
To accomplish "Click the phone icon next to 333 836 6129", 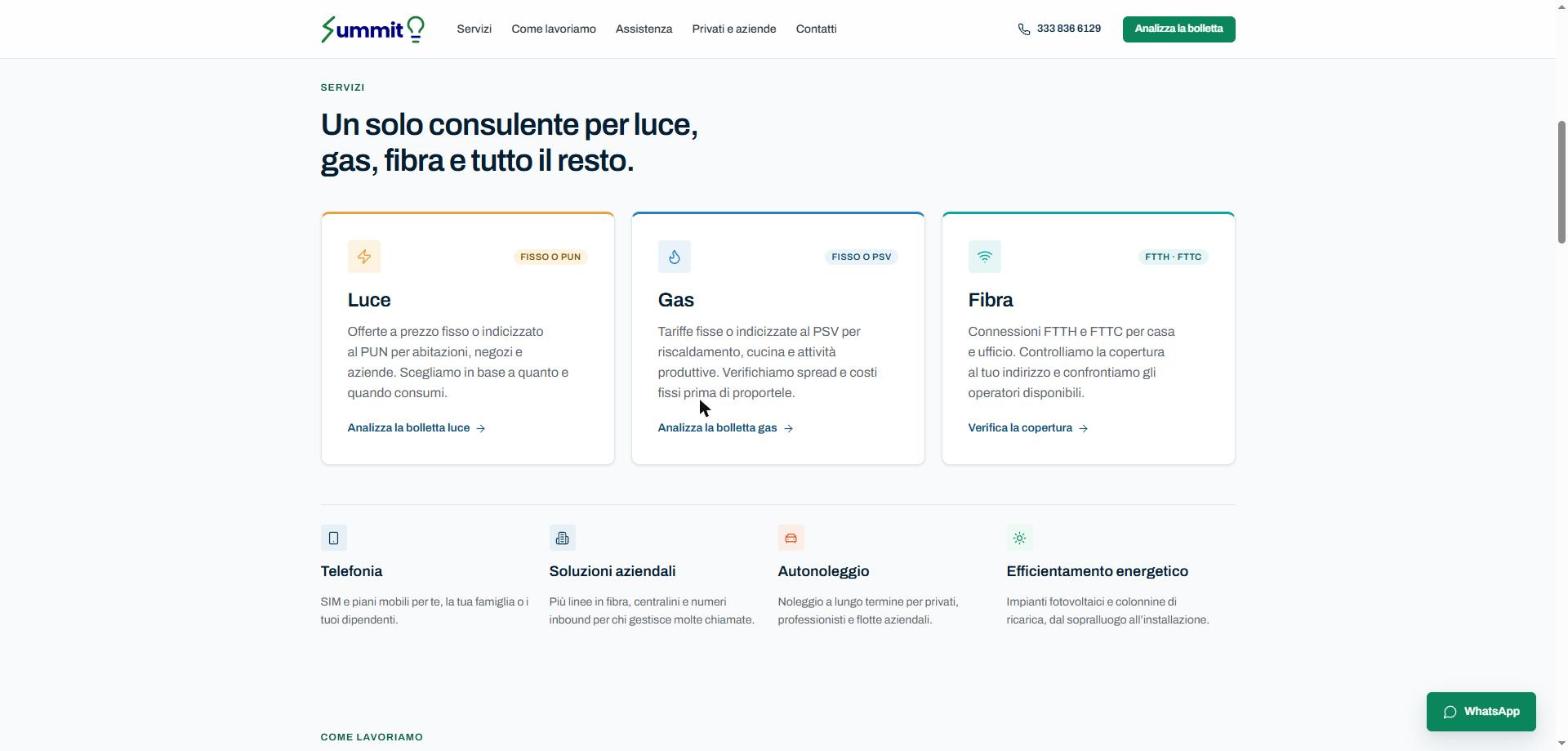I will coord(1023,29).
